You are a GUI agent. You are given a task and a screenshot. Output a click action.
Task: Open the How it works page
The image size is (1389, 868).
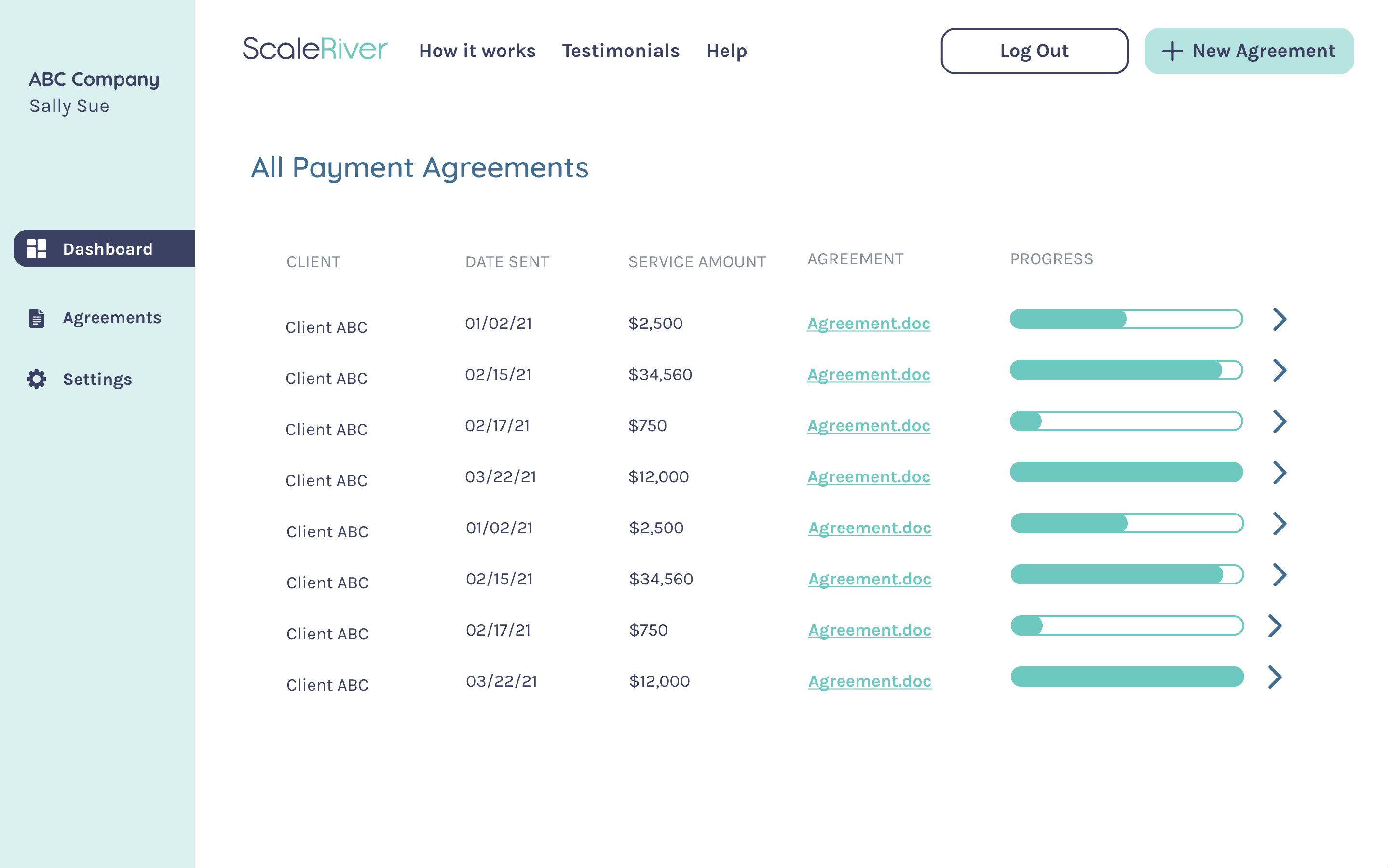pos(477,51)
